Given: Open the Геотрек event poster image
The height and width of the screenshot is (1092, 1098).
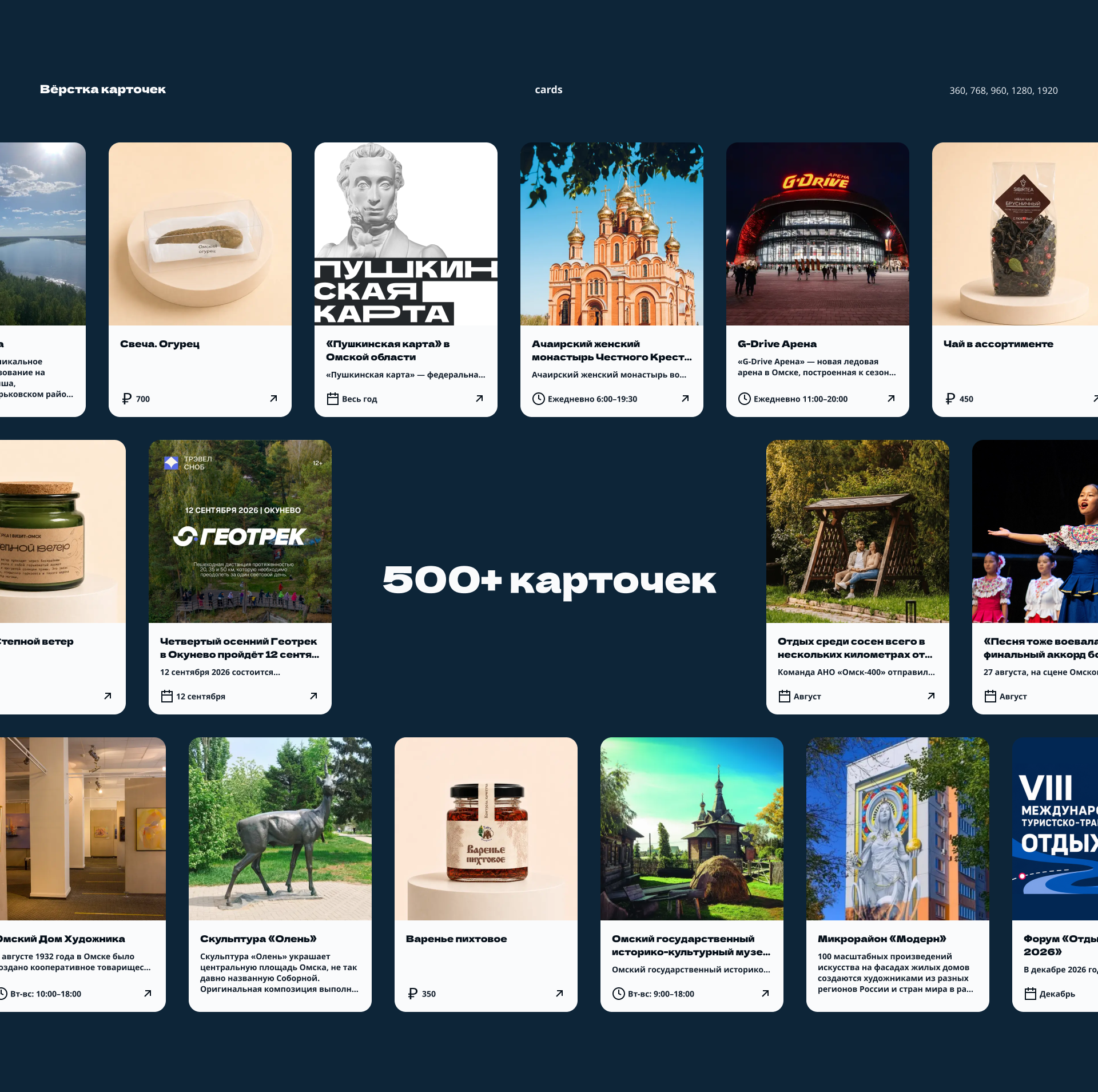Looking at the screenshot, I should [240, 531].
